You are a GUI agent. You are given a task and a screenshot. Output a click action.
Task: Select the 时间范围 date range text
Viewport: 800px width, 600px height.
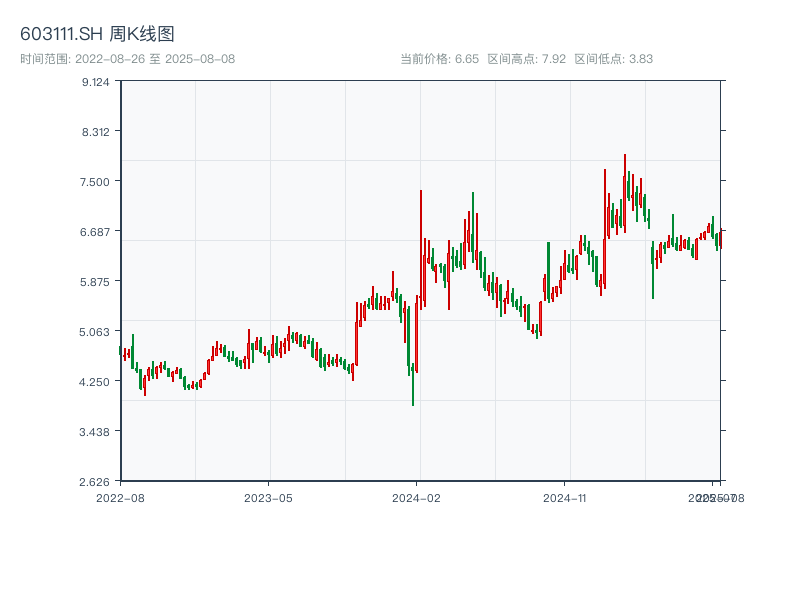pos(127,59)
